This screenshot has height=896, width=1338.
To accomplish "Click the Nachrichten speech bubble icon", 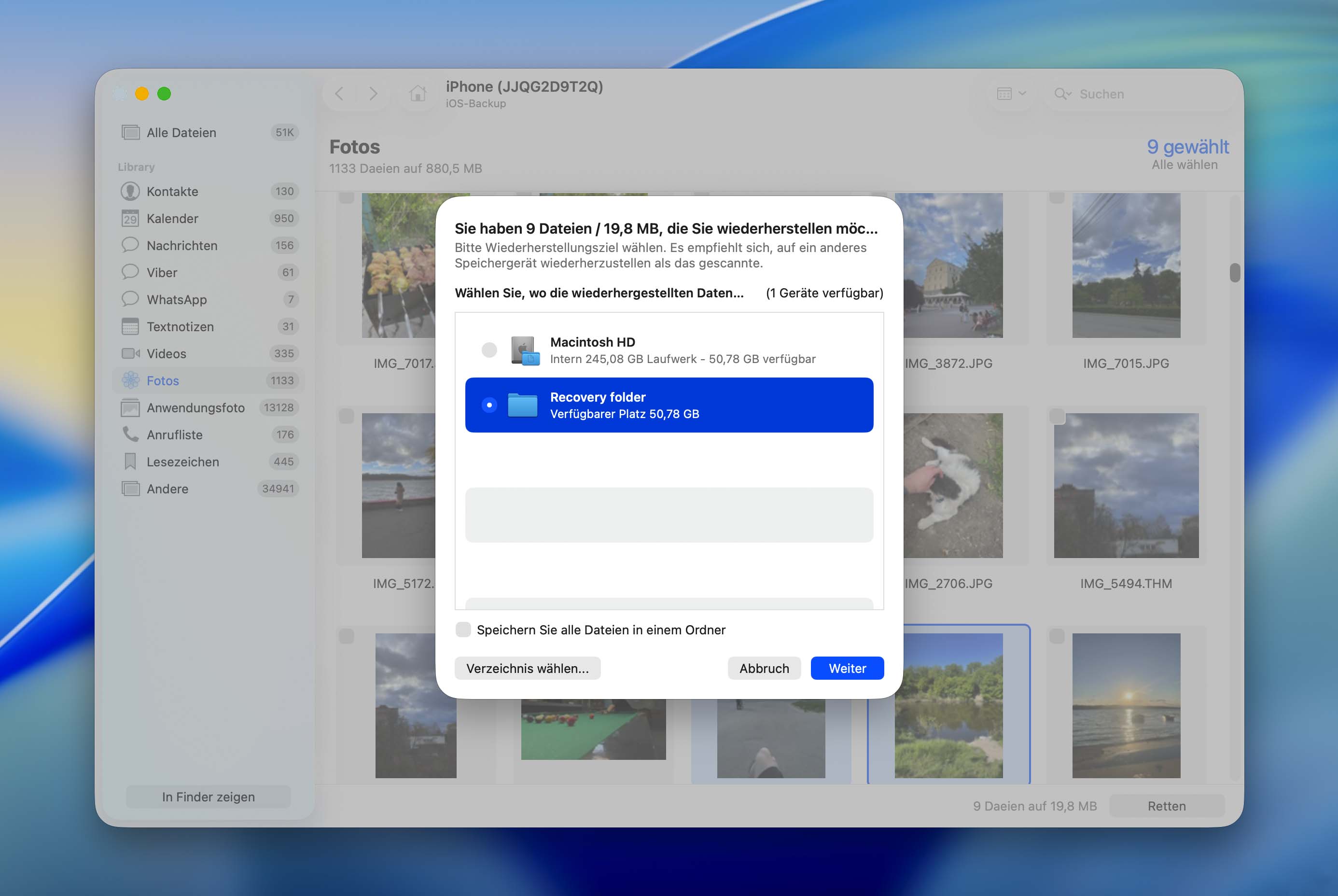I will (130, 245).
